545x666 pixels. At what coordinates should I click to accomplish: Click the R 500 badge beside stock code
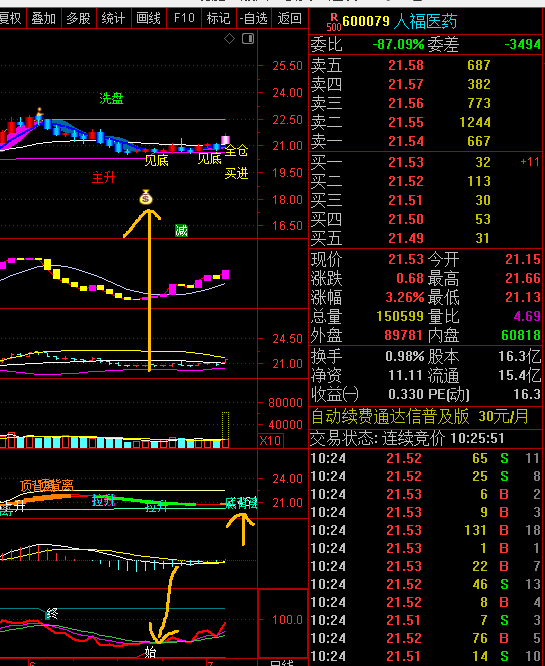[x=334, y=22]
